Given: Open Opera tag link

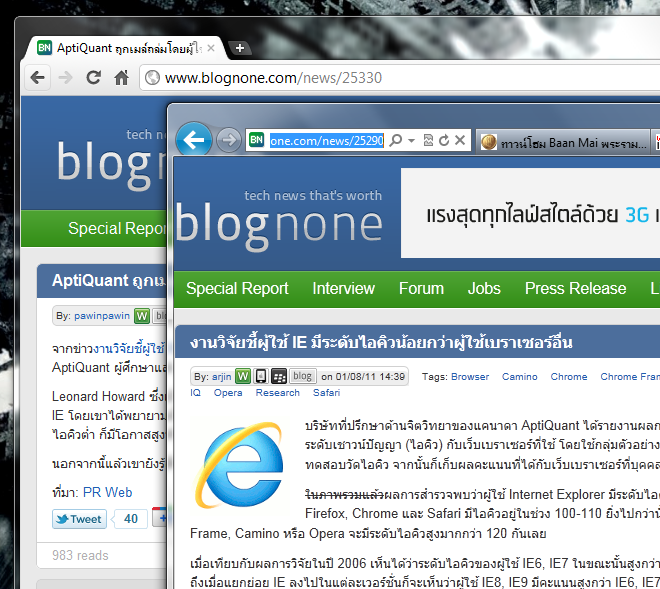Looking at the screenshot, I should point(228,392).
